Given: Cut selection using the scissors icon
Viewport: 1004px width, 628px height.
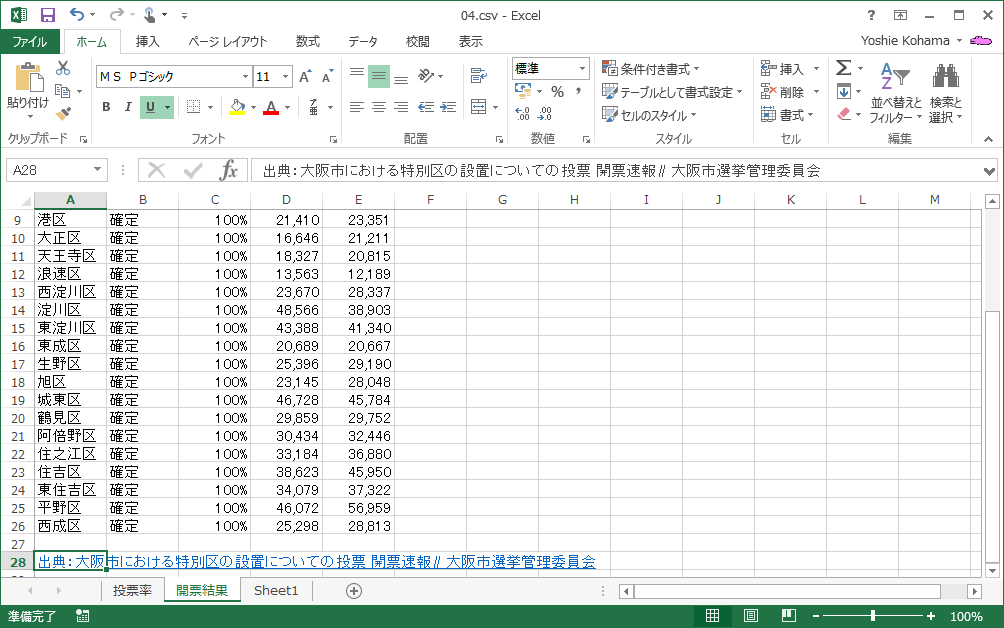Looking at the screenshot, I should (63, 68).
